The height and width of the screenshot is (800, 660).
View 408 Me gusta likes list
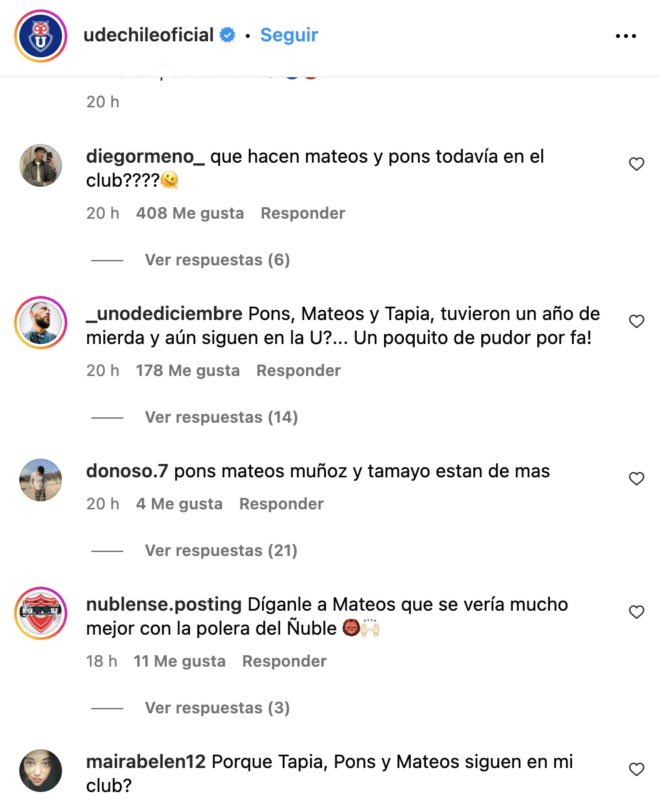pyautogui.click(x=190, y=213)
